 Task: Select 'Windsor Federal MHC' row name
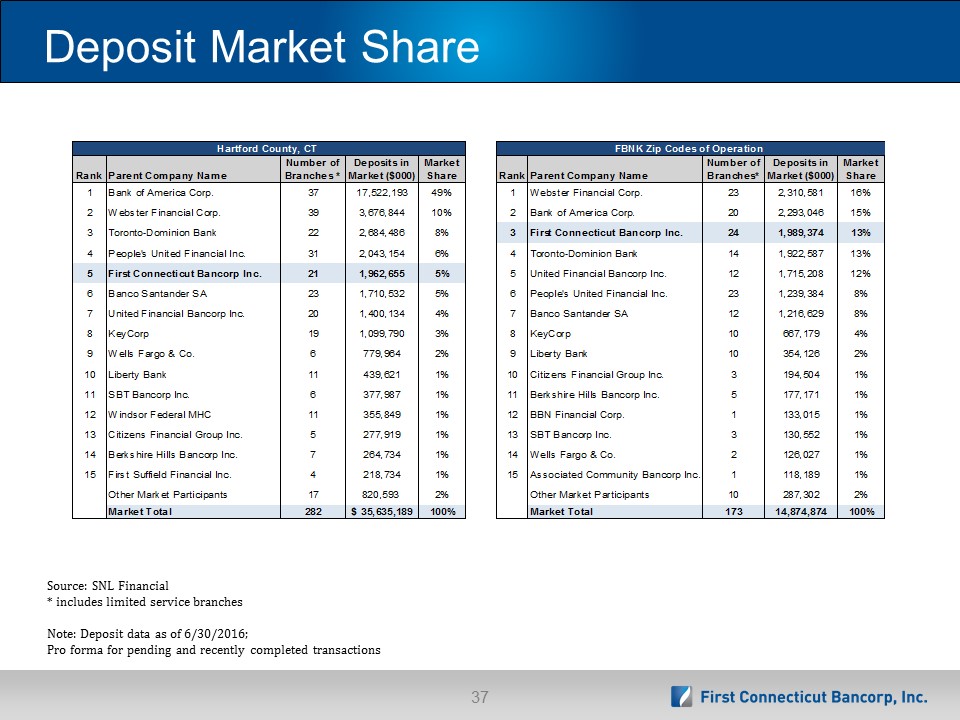click(159, 414)
